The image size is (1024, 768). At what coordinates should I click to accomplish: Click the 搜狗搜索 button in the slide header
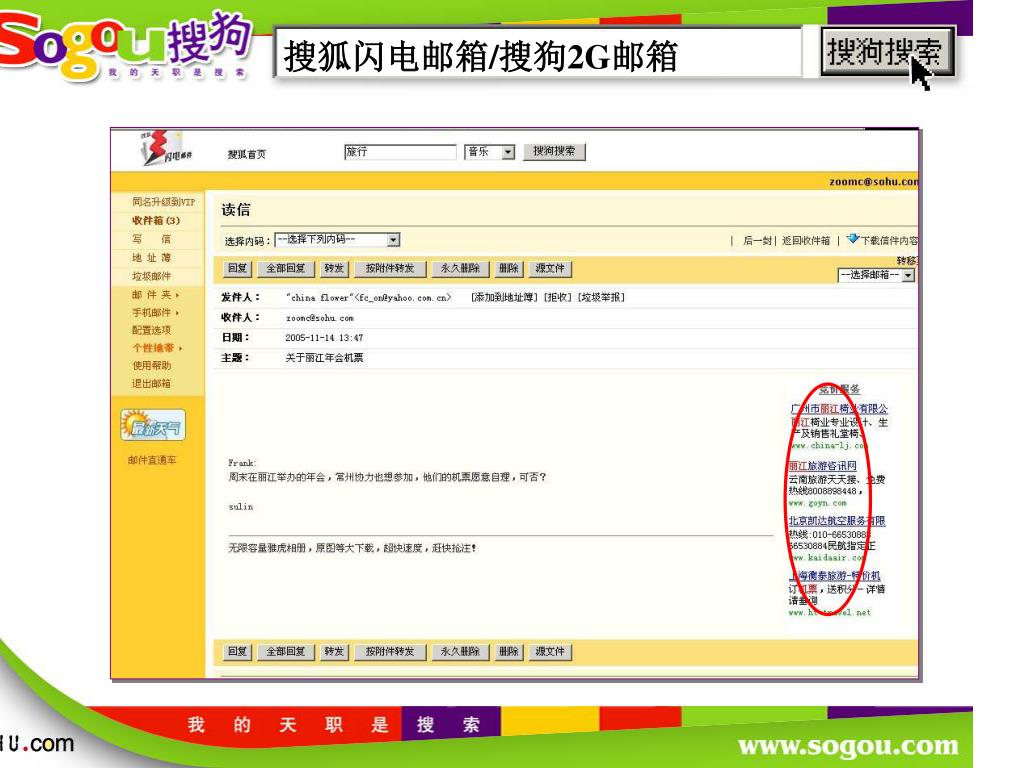pos(886,52)
